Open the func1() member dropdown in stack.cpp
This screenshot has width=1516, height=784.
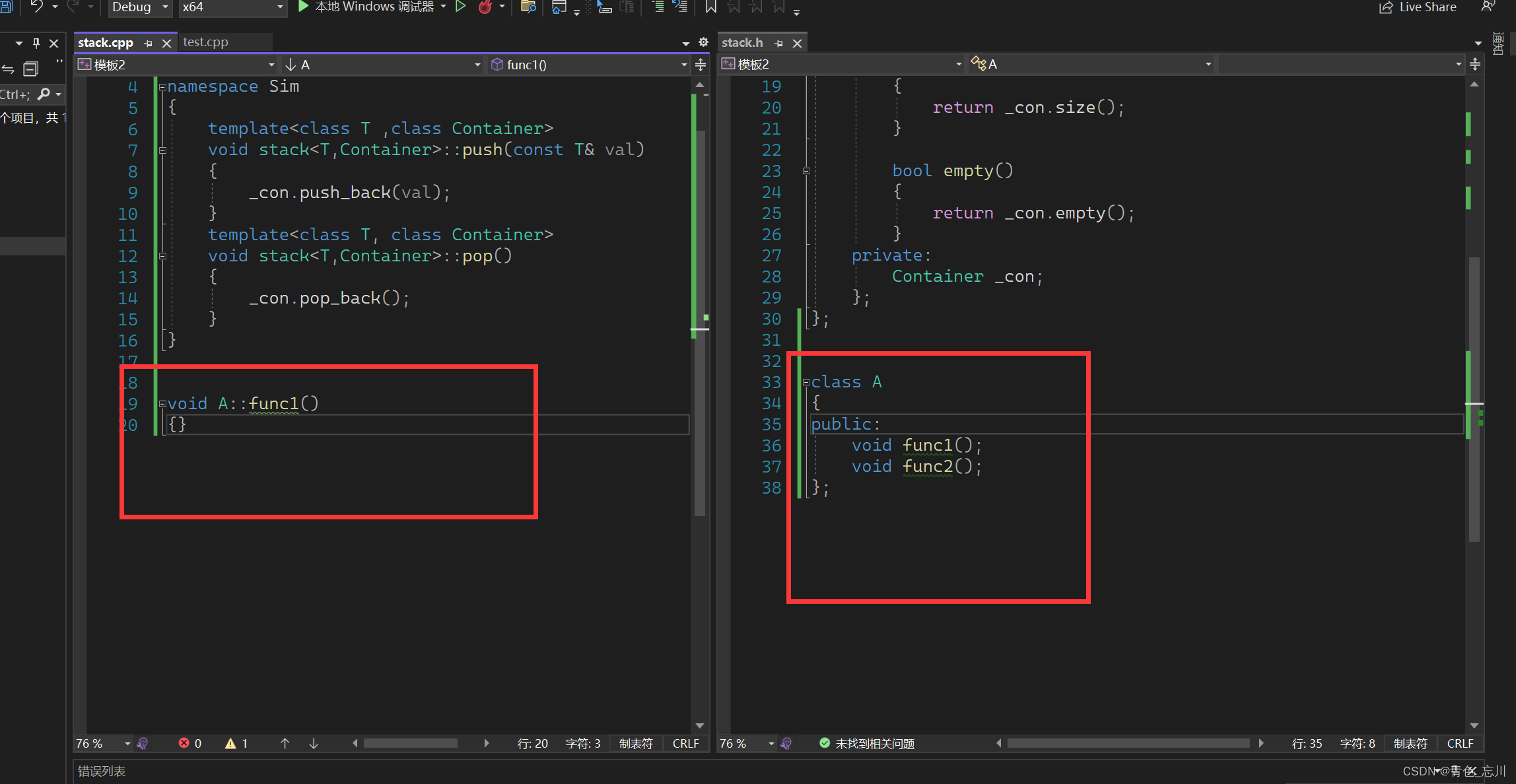coord(588,65)
